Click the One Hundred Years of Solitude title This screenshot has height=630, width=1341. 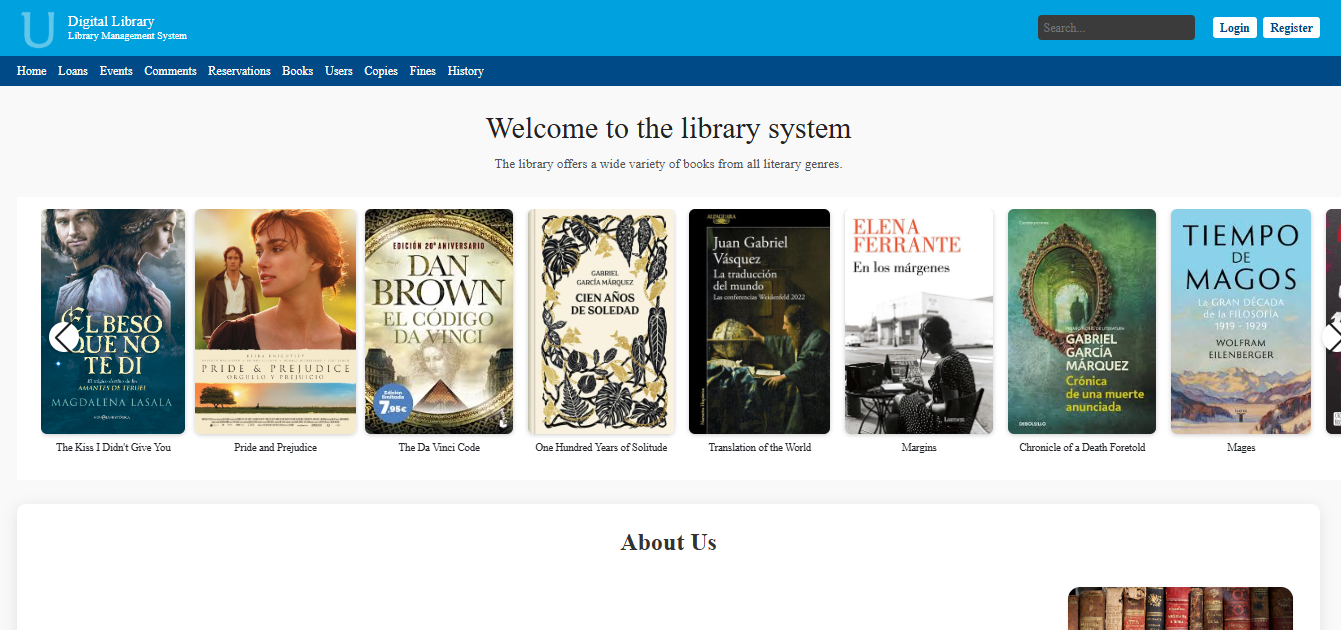point(601,447)
